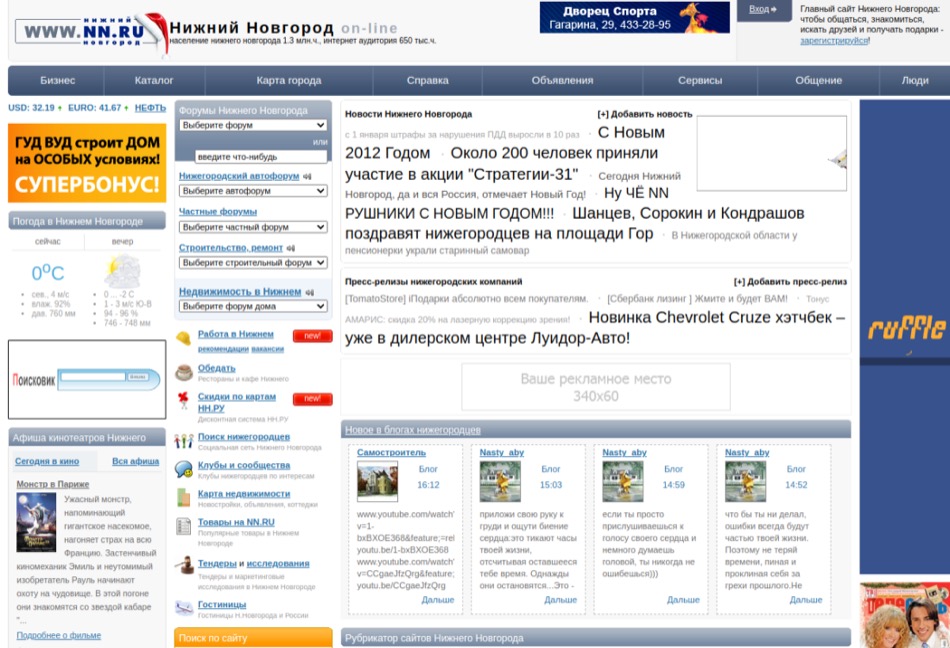The width and height of the screenshot is (950, 648).
Task: Click the Дворец Спорта banner
Action: 634,18
